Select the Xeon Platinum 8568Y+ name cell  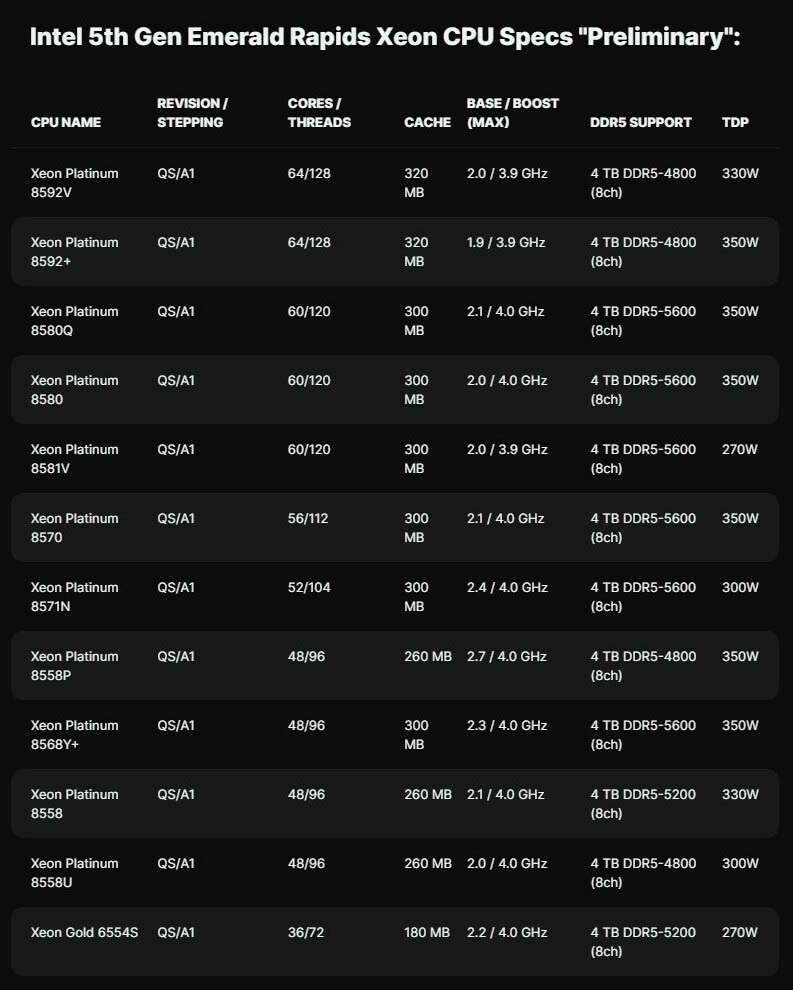click(x=75, y=734)
